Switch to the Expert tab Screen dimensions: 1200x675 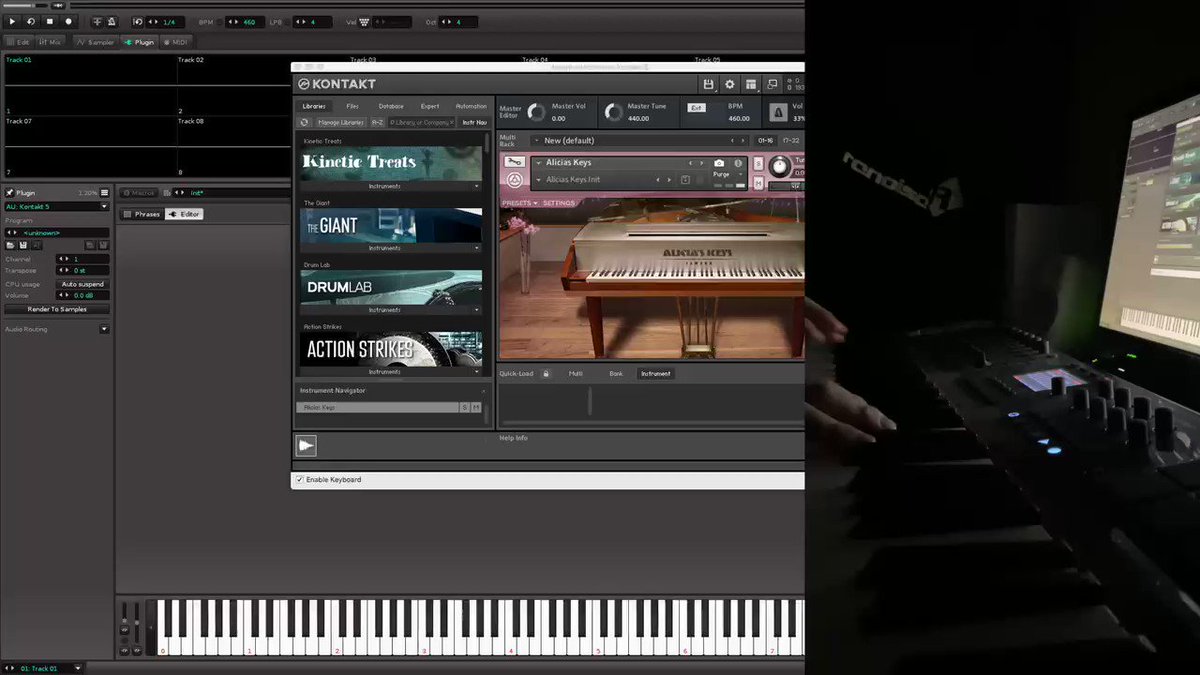point(430,106)
